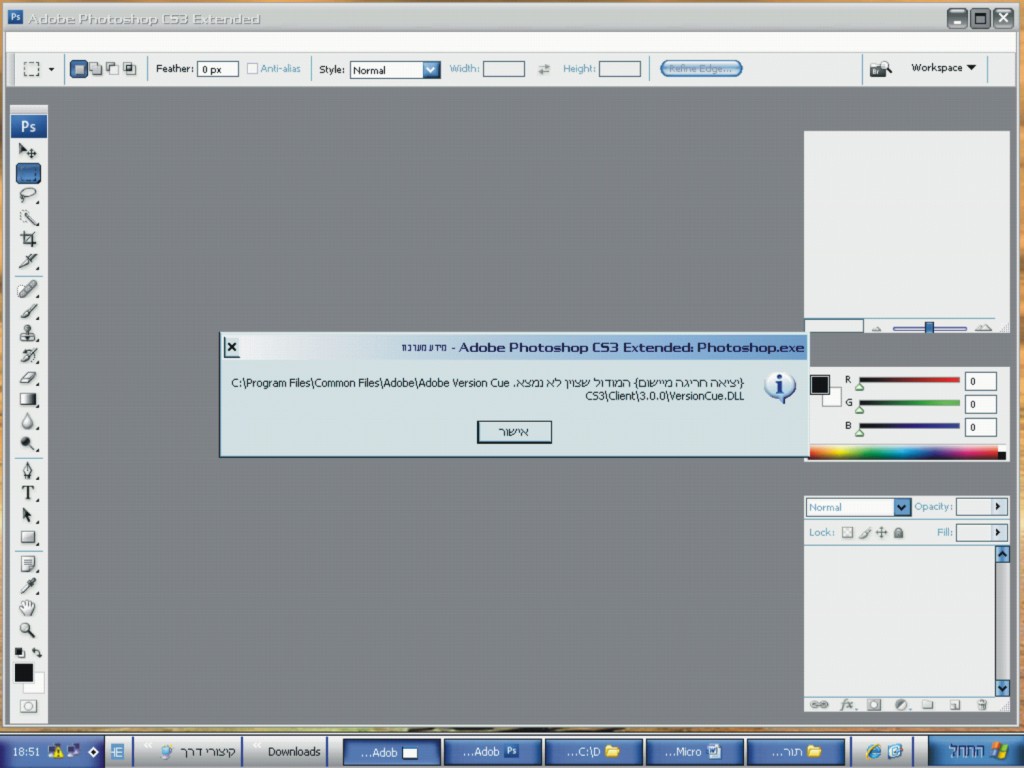Open the Downloads taskbar toolbar
1024x768 pixels.
click(293, 752)
